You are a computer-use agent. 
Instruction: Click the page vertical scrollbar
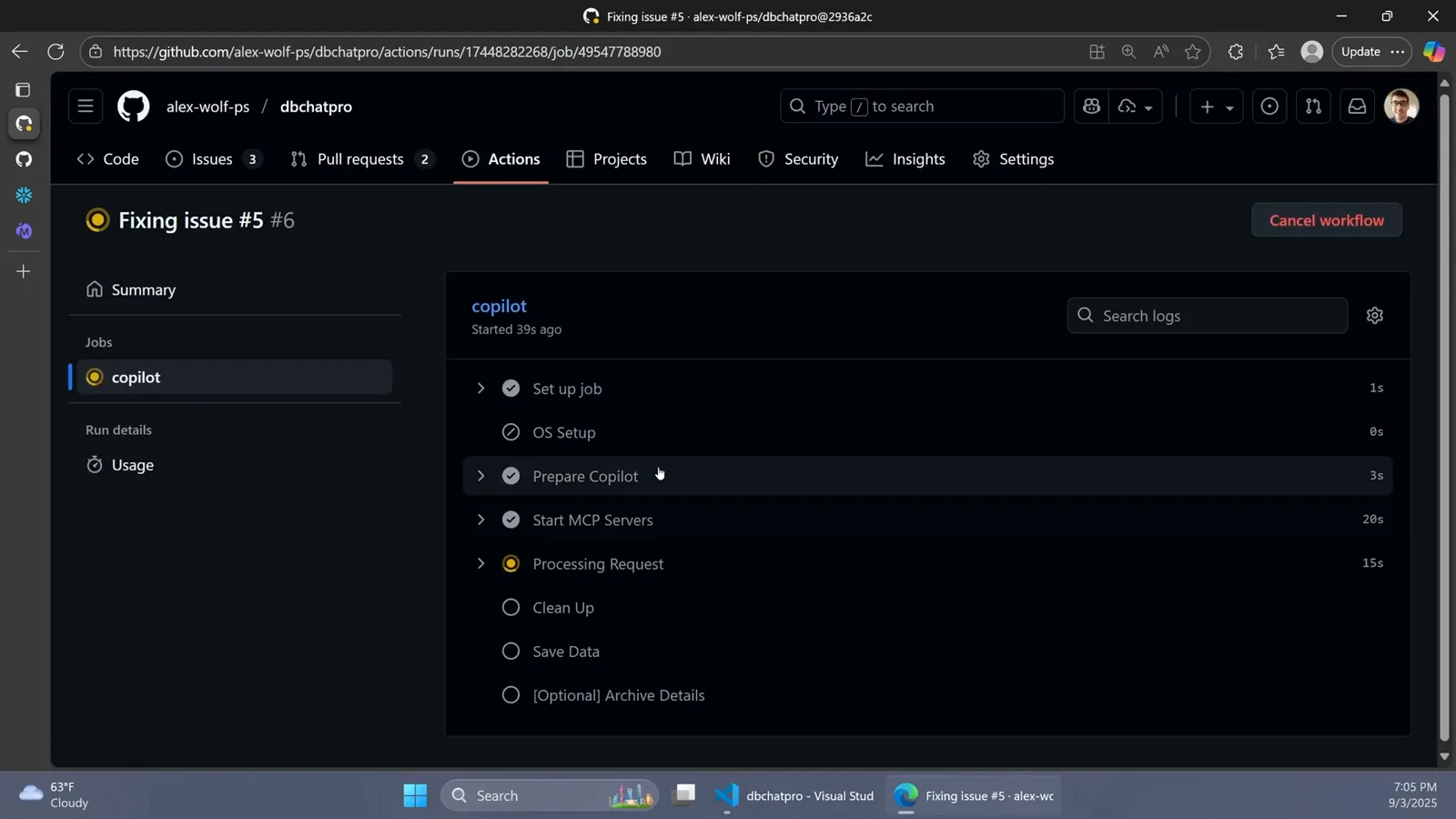click(1444, 419)
